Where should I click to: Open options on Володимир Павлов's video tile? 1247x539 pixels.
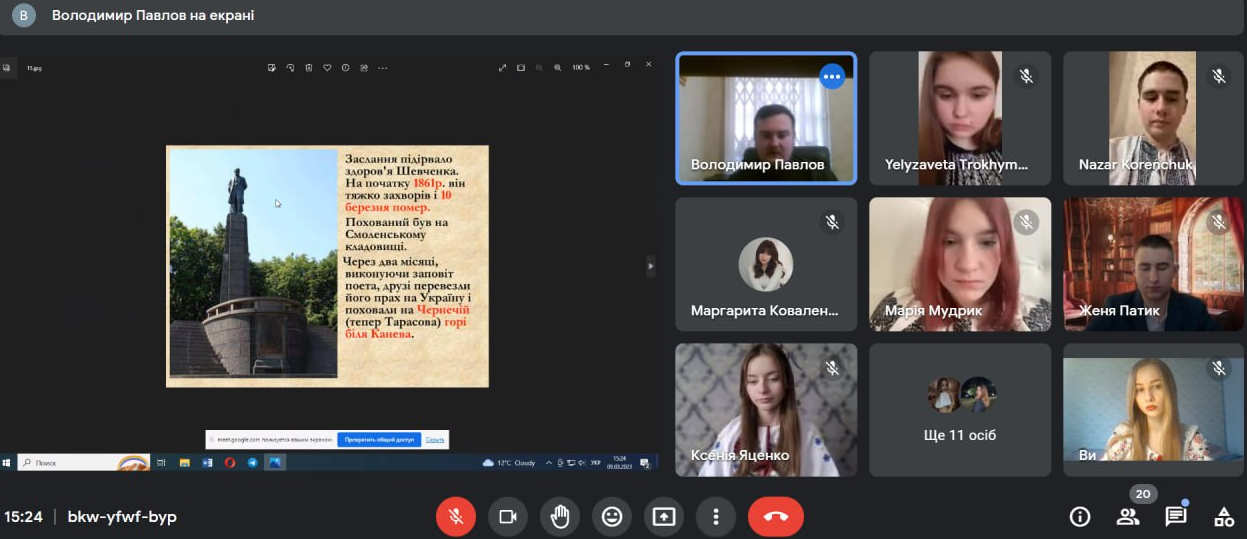point(832,76)
